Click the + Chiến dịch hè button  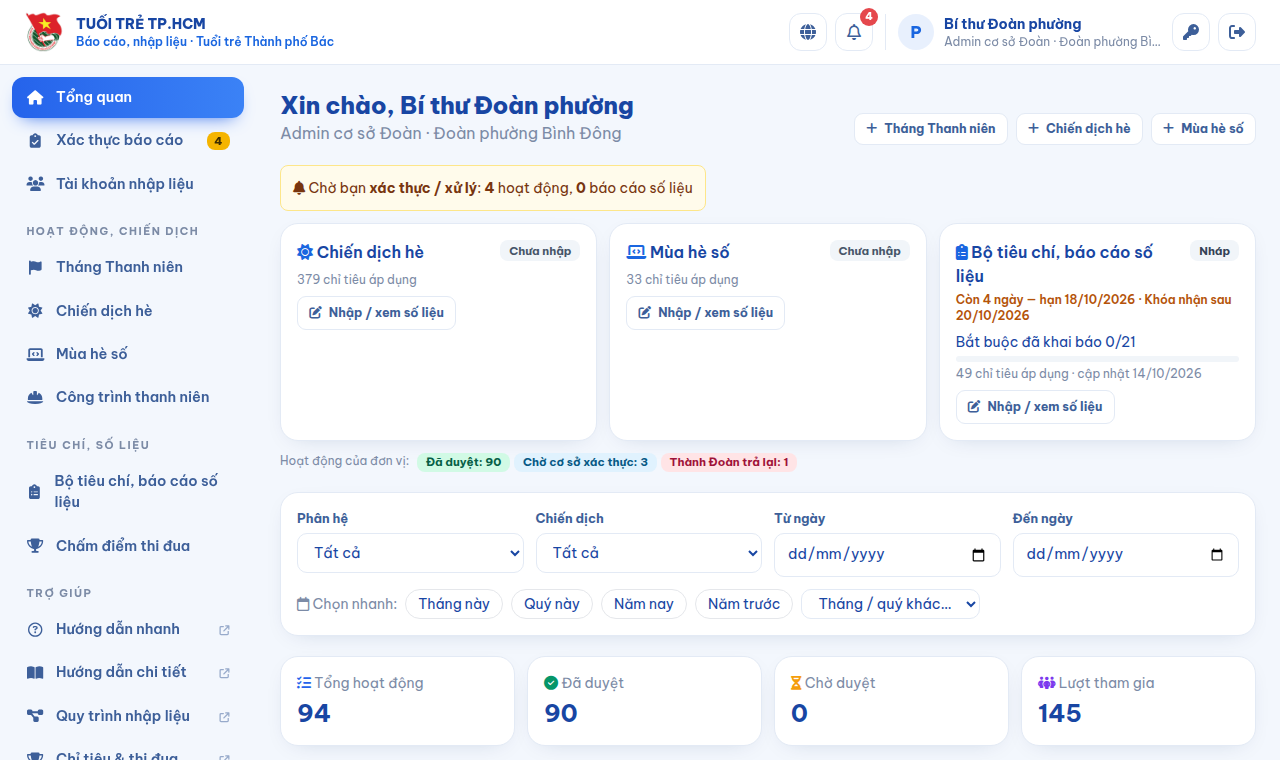(x=1079, y=129)
